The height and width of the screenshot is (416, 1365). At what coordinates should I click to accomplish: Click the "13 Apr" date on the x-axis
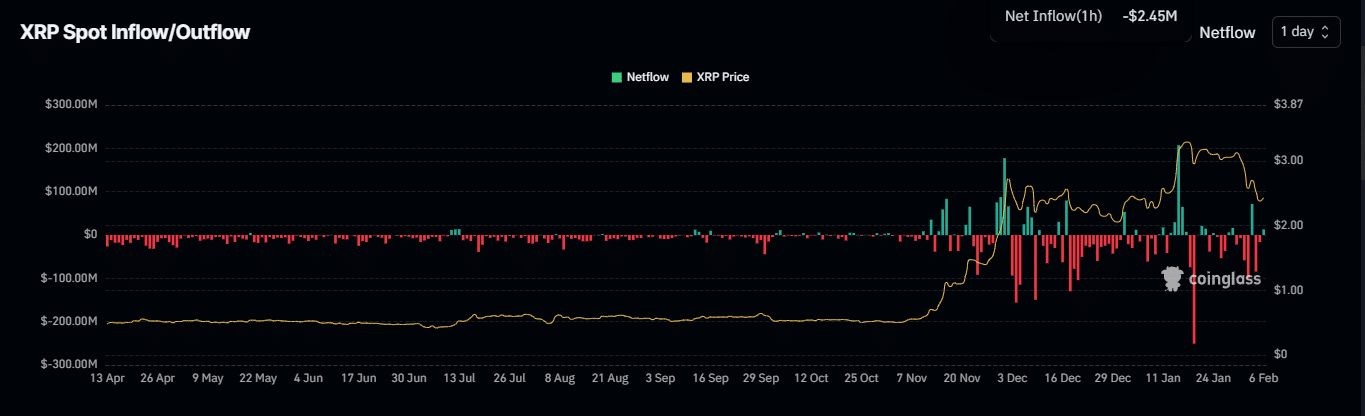tap(106, 379)
